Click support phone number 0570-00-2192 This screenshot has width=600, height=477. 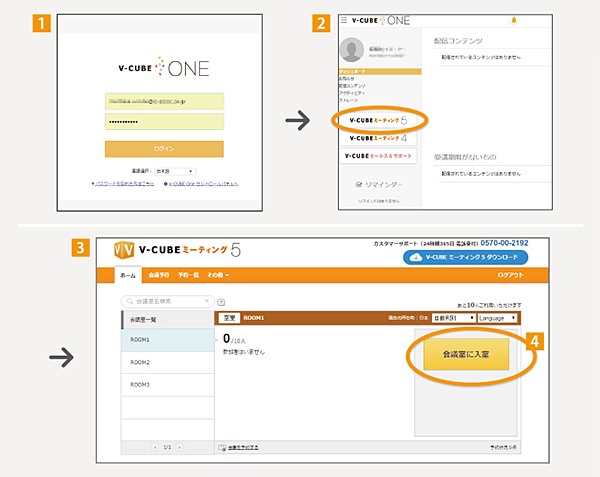(x=504, y=243)
